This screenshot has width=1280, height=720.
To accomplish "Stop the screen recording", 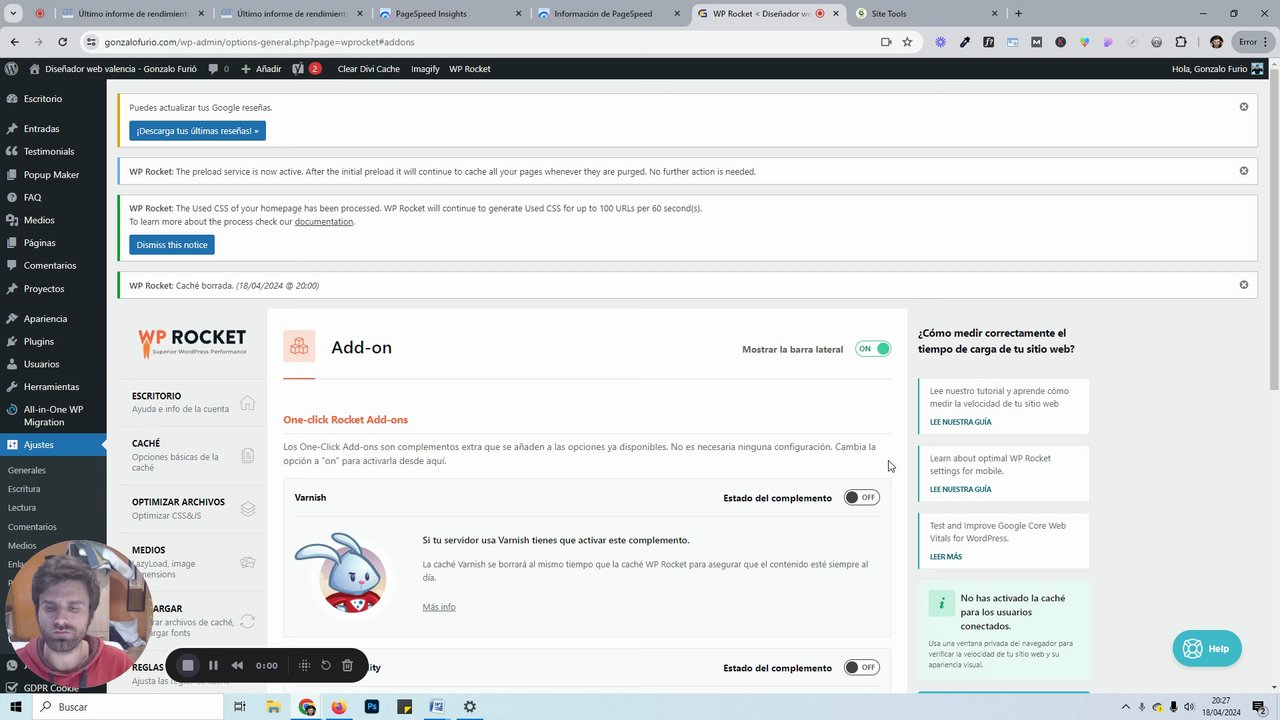I will 187,665.
